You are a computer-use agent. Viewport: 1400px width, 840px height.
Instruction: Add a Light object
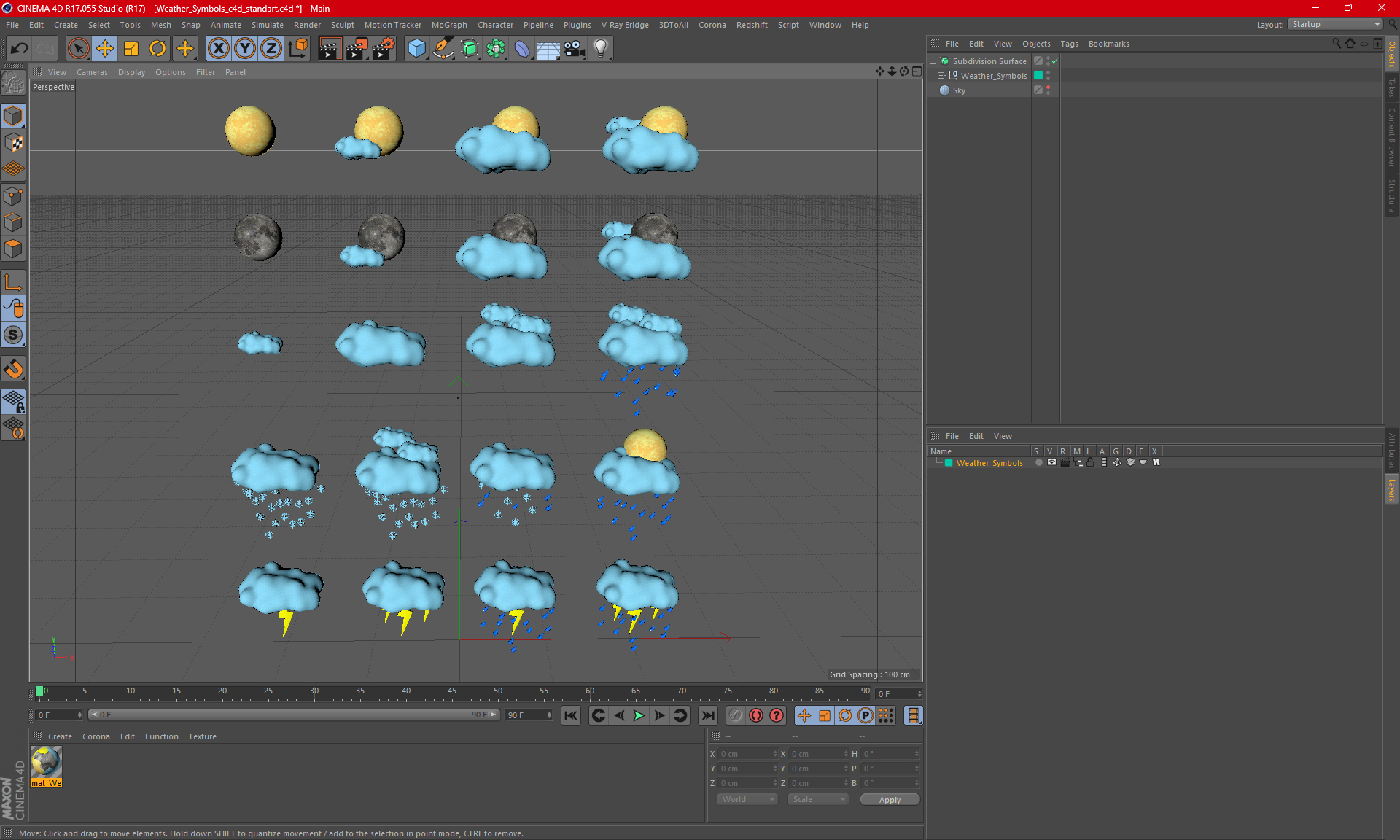(x=601, y=48)
